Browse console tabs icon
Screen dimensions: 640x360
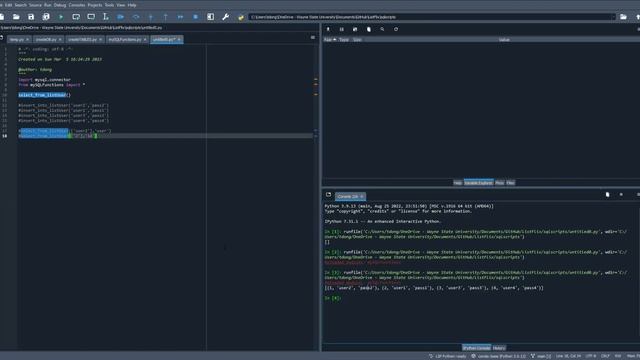pos(329,195)
